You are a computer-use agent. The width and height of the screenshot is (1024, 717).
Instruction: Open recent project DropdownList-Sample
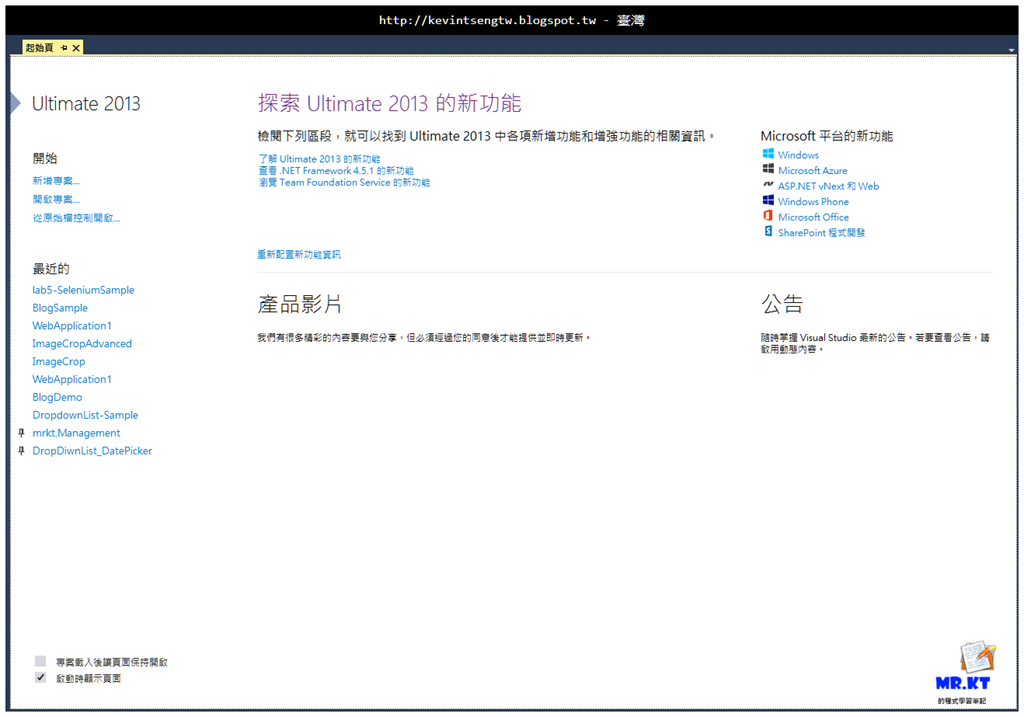(85, 415)
